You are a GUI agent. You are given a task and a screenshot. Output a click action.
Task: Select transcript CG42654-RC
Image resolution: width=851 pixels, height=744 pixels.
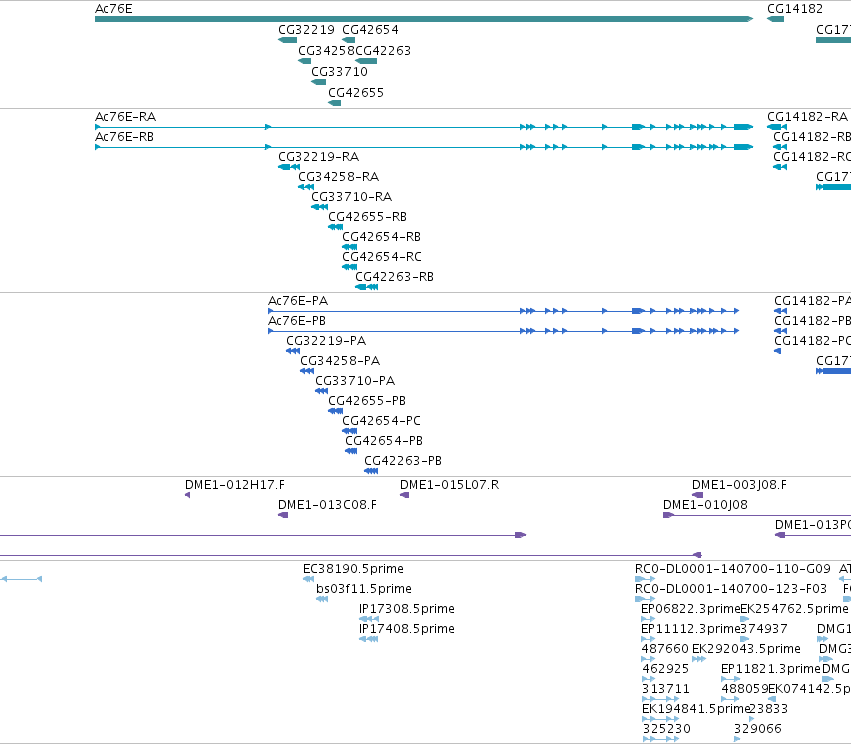pos(350,268)
